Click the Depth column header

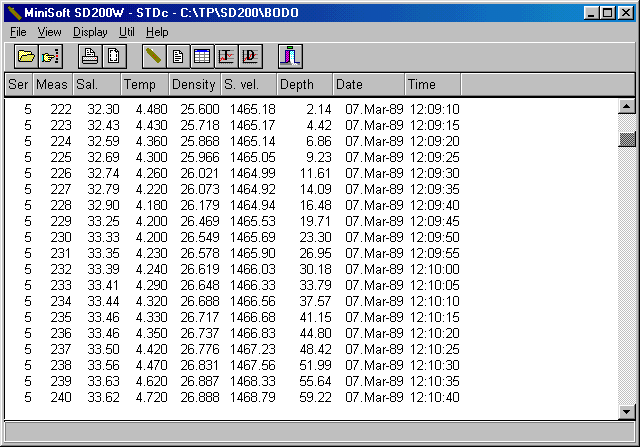305,85
